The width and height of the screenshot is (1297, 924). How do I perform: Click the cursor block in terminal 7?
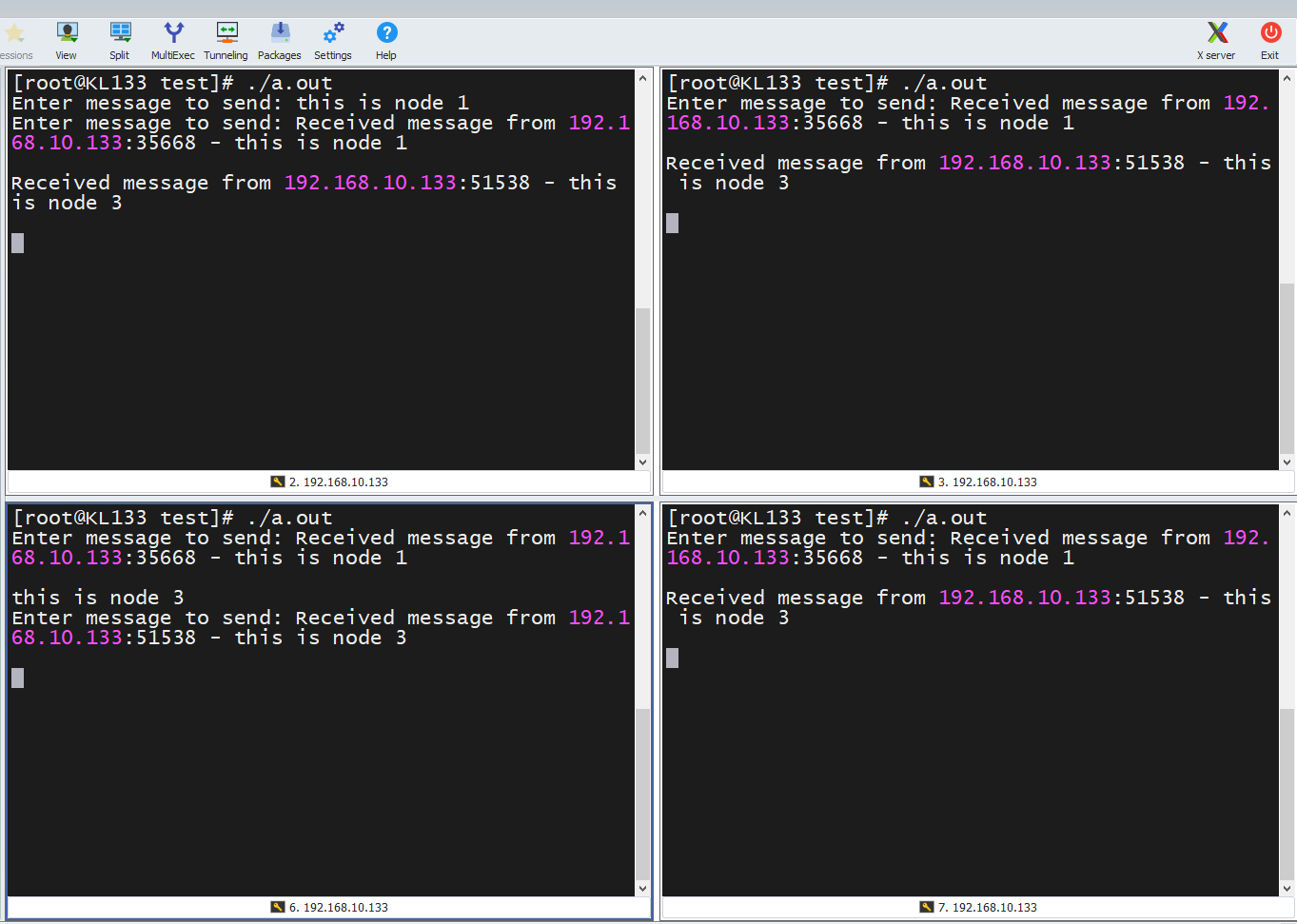click(673, 658)
